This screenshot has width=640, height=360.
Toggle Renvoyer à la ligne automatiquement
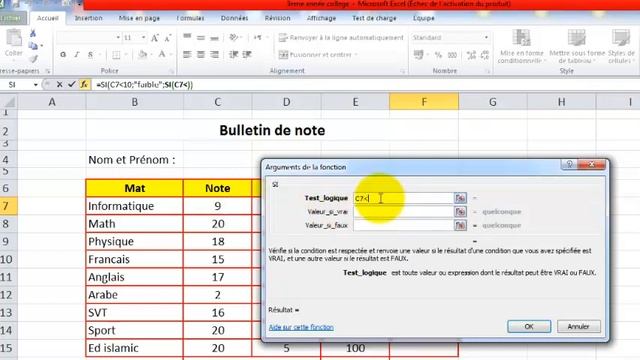341,38
